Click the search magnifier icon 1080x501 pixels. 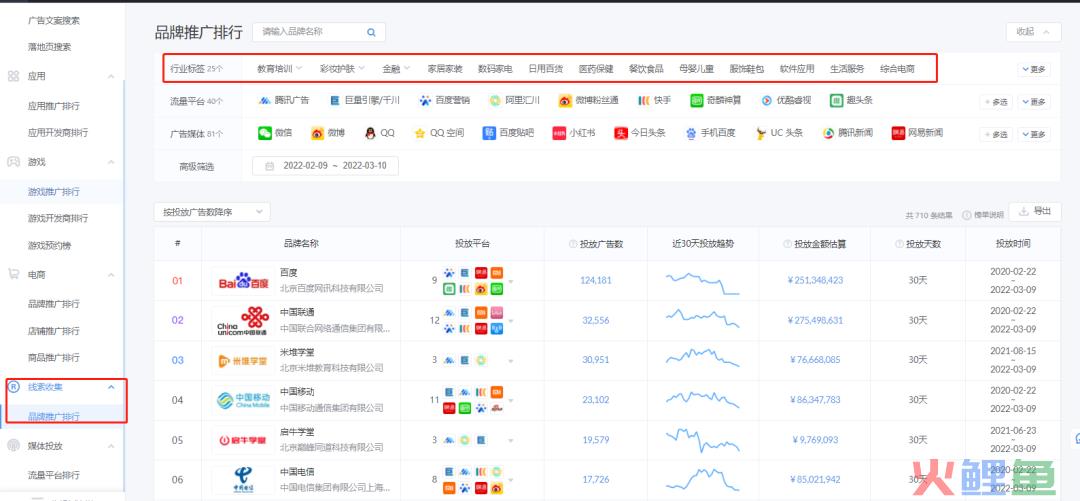(x=371, y=32)
